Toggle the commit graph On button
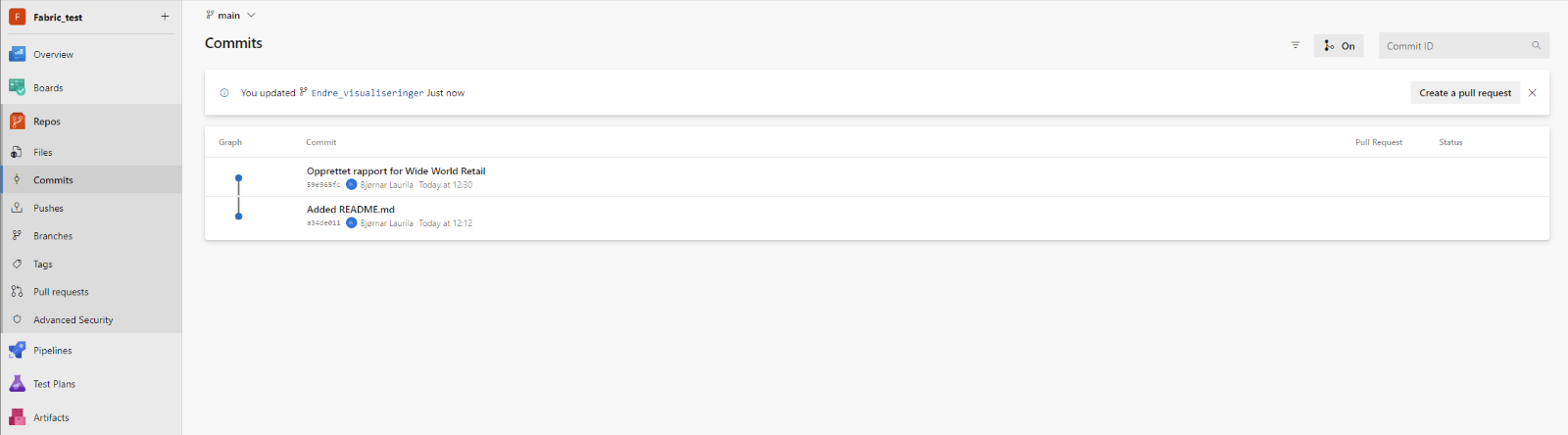The height and width of the screenshot is (435, 1568). point(1339,46)
